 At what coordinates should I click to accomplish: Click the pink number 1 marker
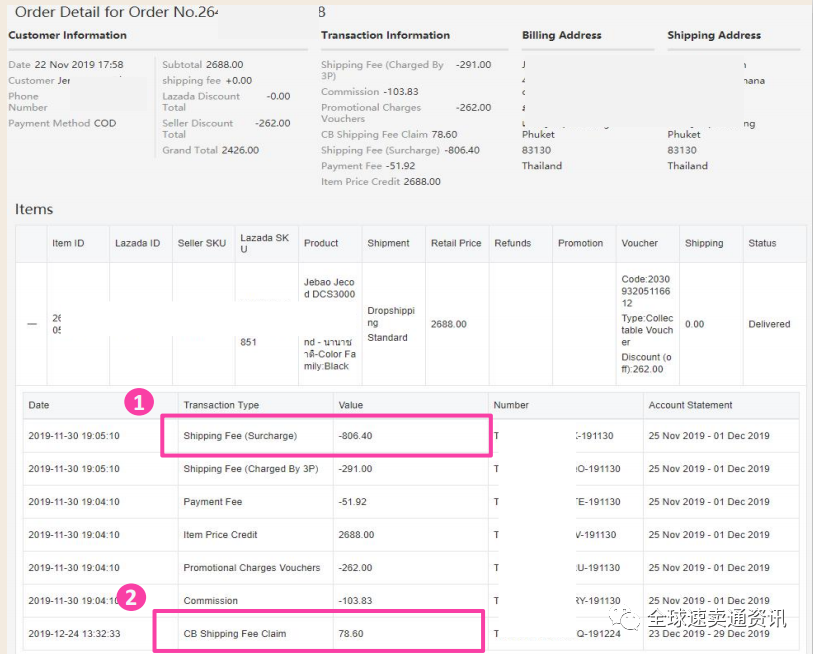138,403
